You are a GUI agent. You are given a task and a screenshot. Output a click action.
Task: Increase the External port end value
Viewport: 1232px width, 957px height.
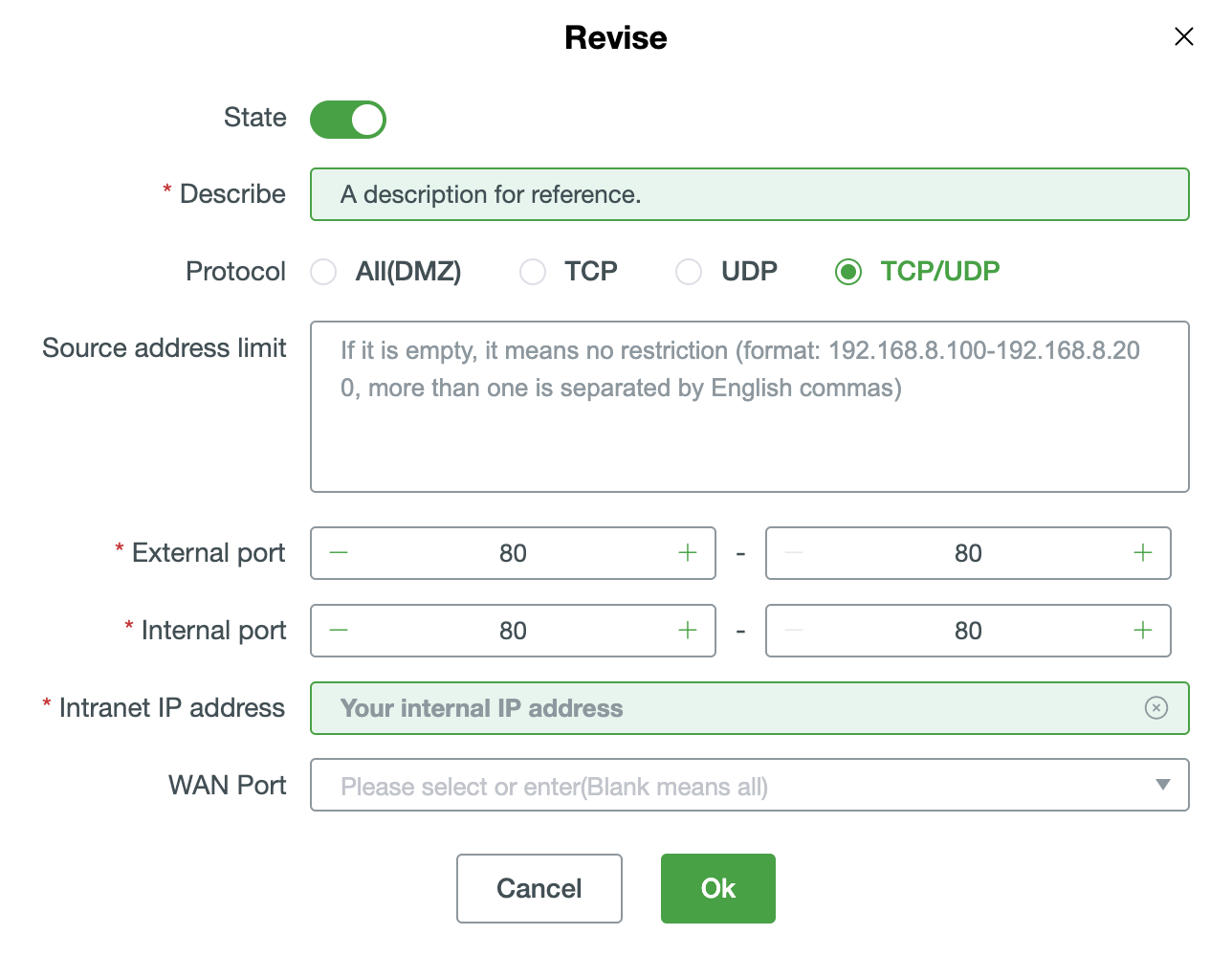(x=1142, y=553)
